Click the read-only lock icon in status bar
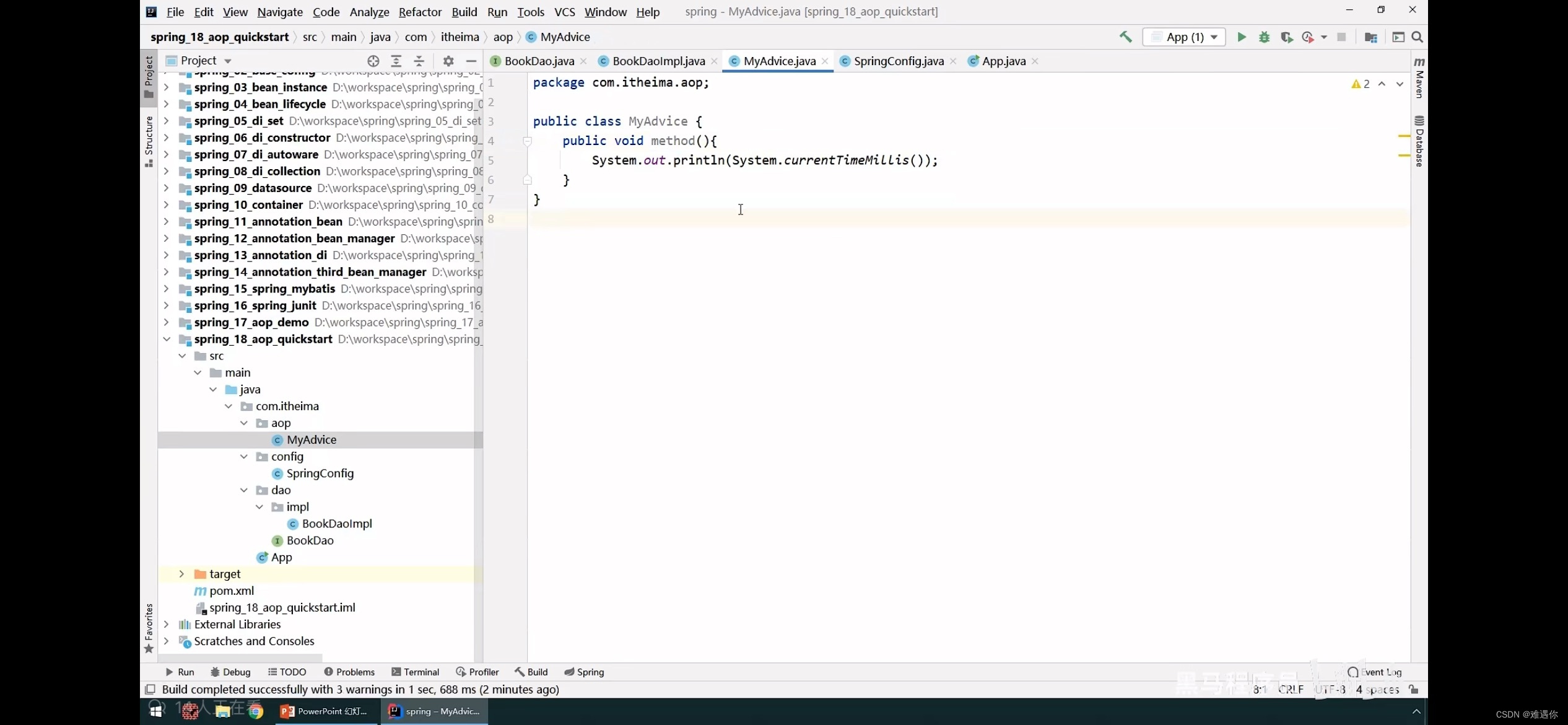 pyautogui.click(x=1414, y=689)
